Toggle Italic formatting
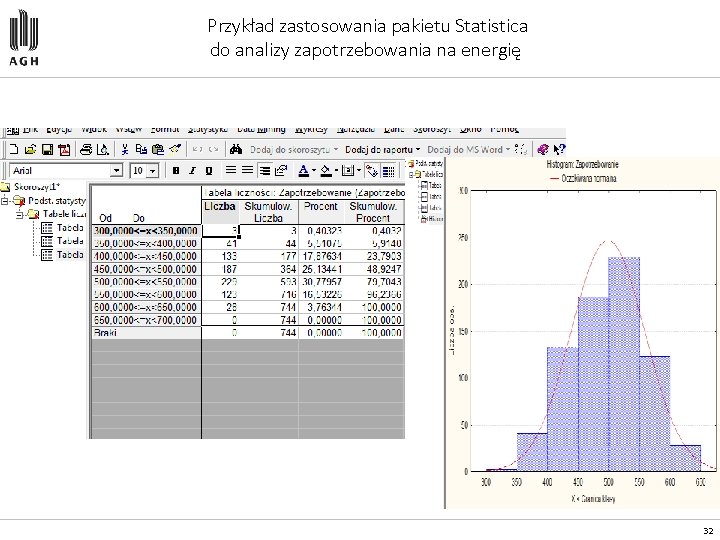 tap(192, 171)
